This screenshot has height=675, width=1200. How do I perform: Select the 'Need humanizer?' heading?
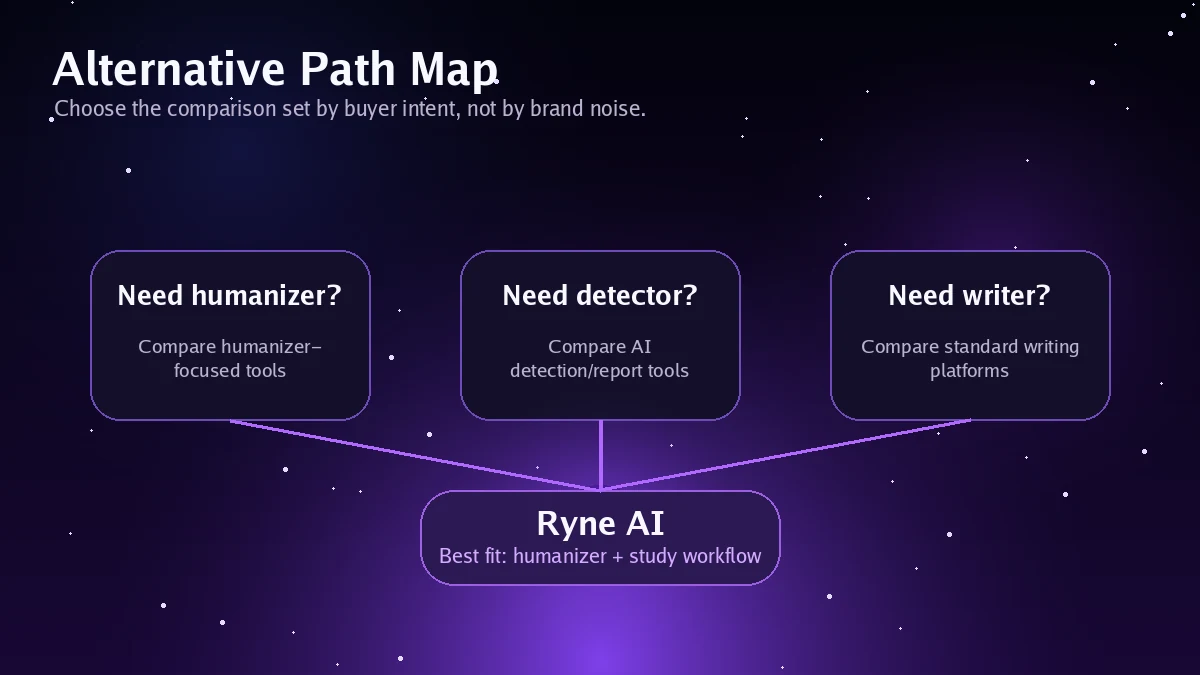pos(230,296)
